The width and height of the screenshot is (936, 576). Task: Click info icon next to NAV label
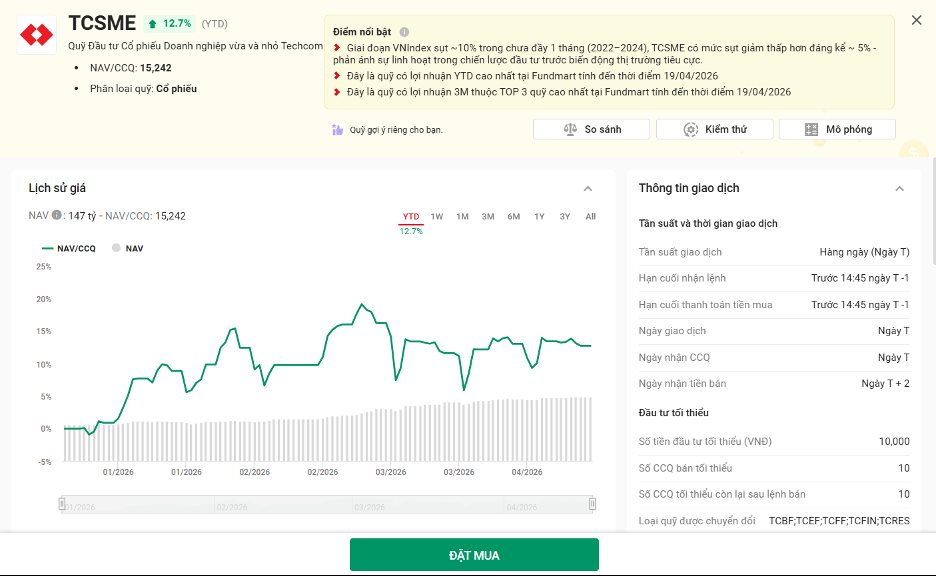point(57,215)
